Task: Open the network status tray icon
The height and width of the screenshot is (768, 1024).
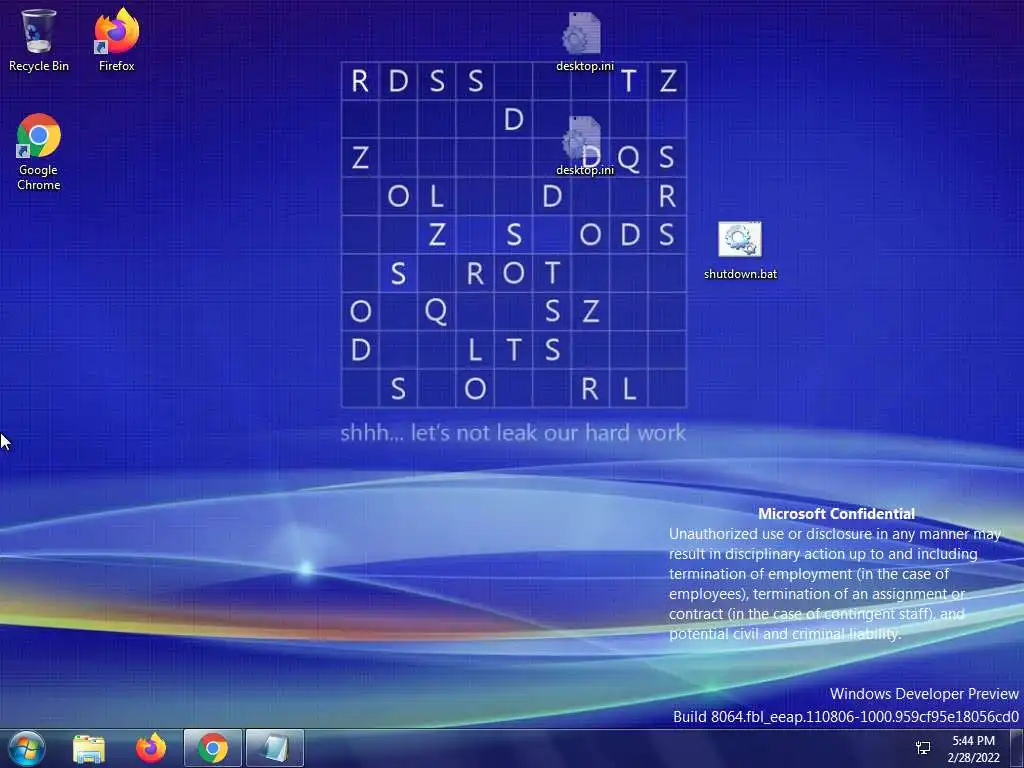Action: (x=923, y=748)
